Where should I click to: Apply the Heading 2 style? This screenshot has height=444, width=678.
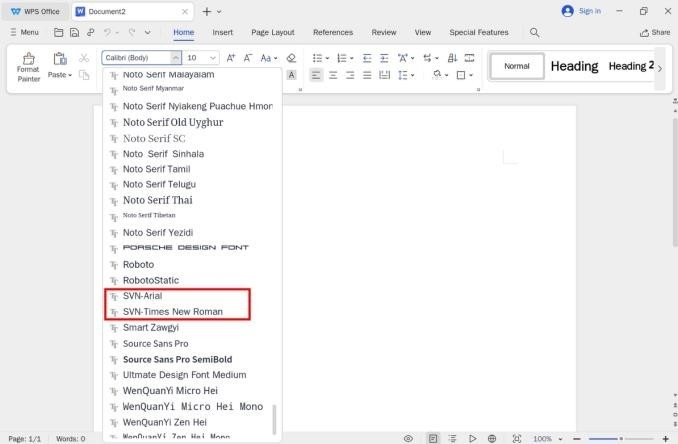631,66
